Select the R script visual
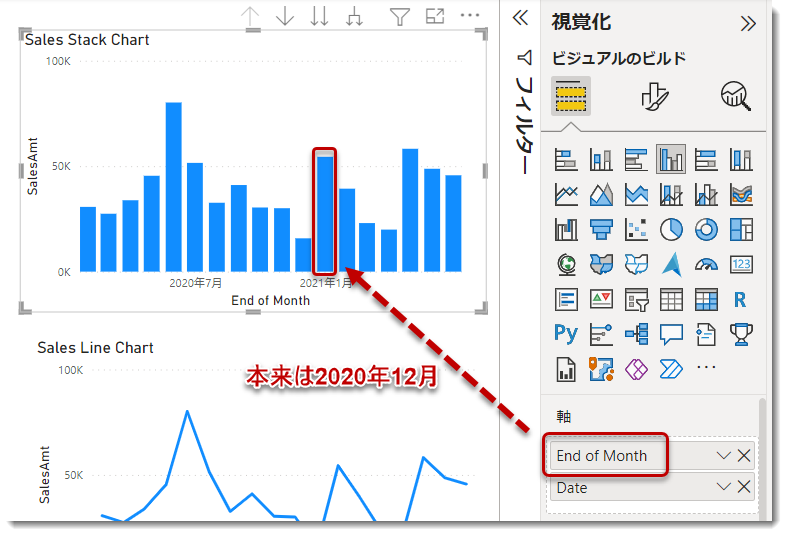Image resolution: width=787 pixels, height=536 pixels. (740, 300)
